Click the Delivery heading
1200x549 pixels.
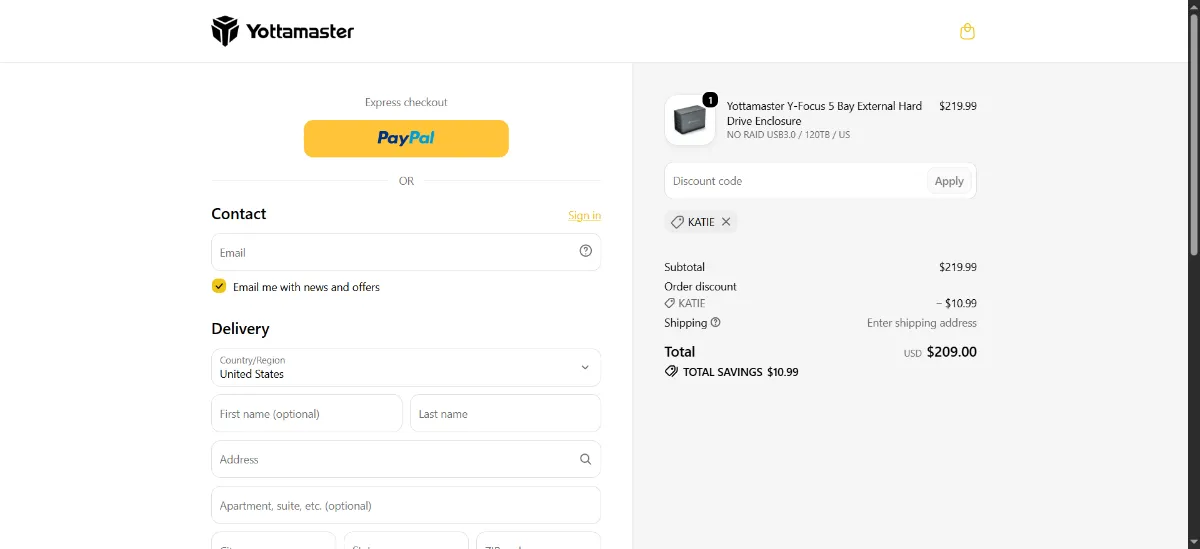(240, 328)
